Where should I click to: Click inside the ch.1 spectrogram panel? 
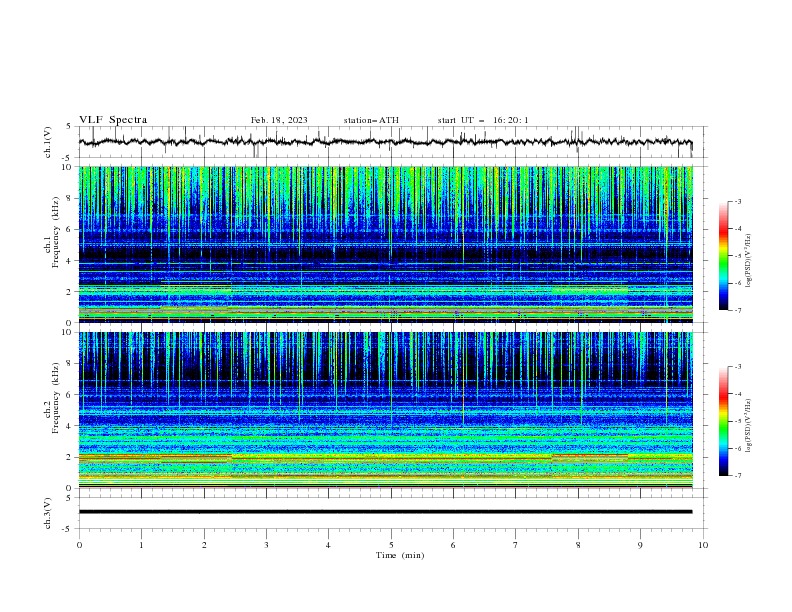tap(385, 244)
